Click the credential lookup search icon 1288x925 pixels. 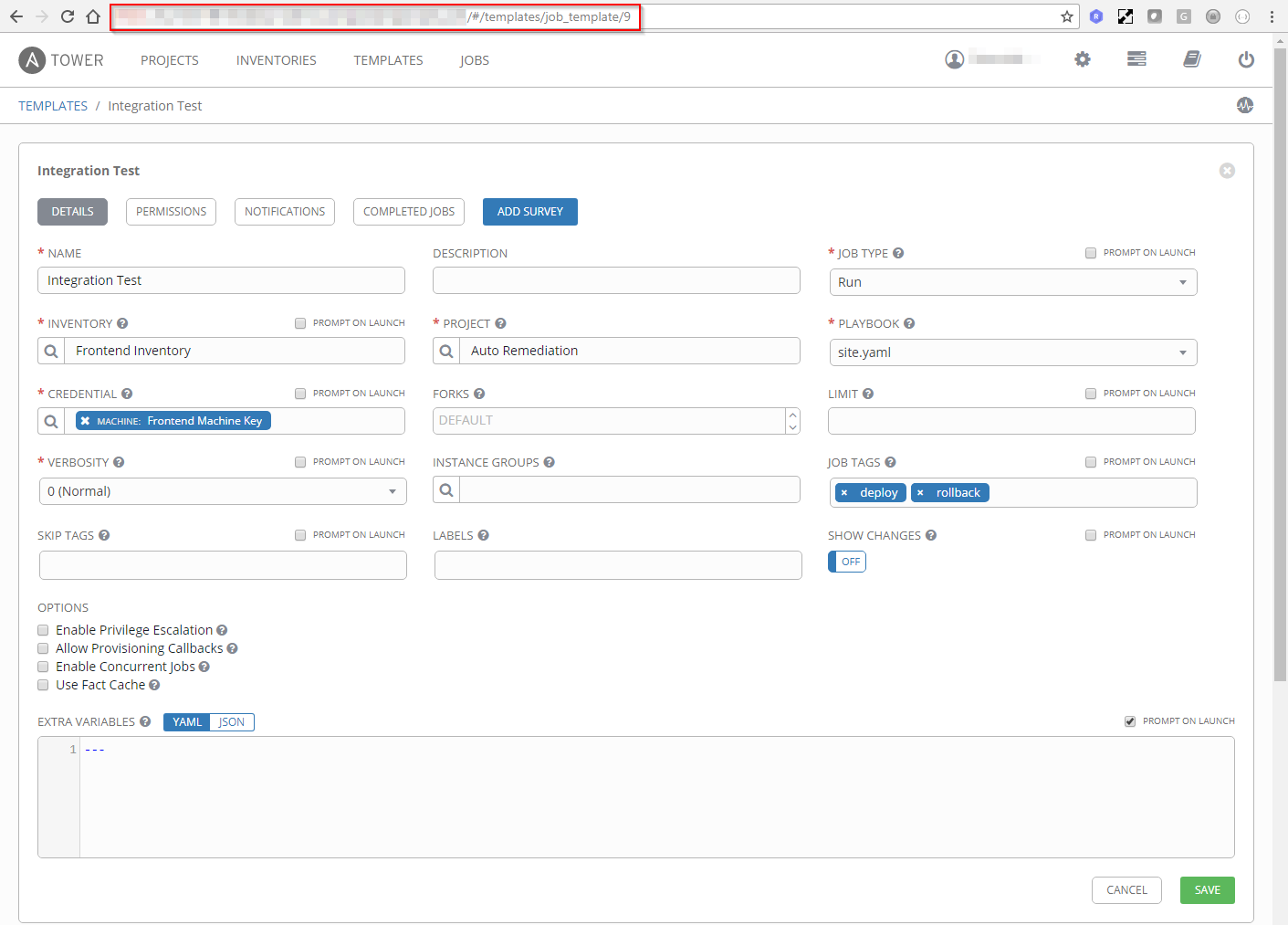(51, 421)
